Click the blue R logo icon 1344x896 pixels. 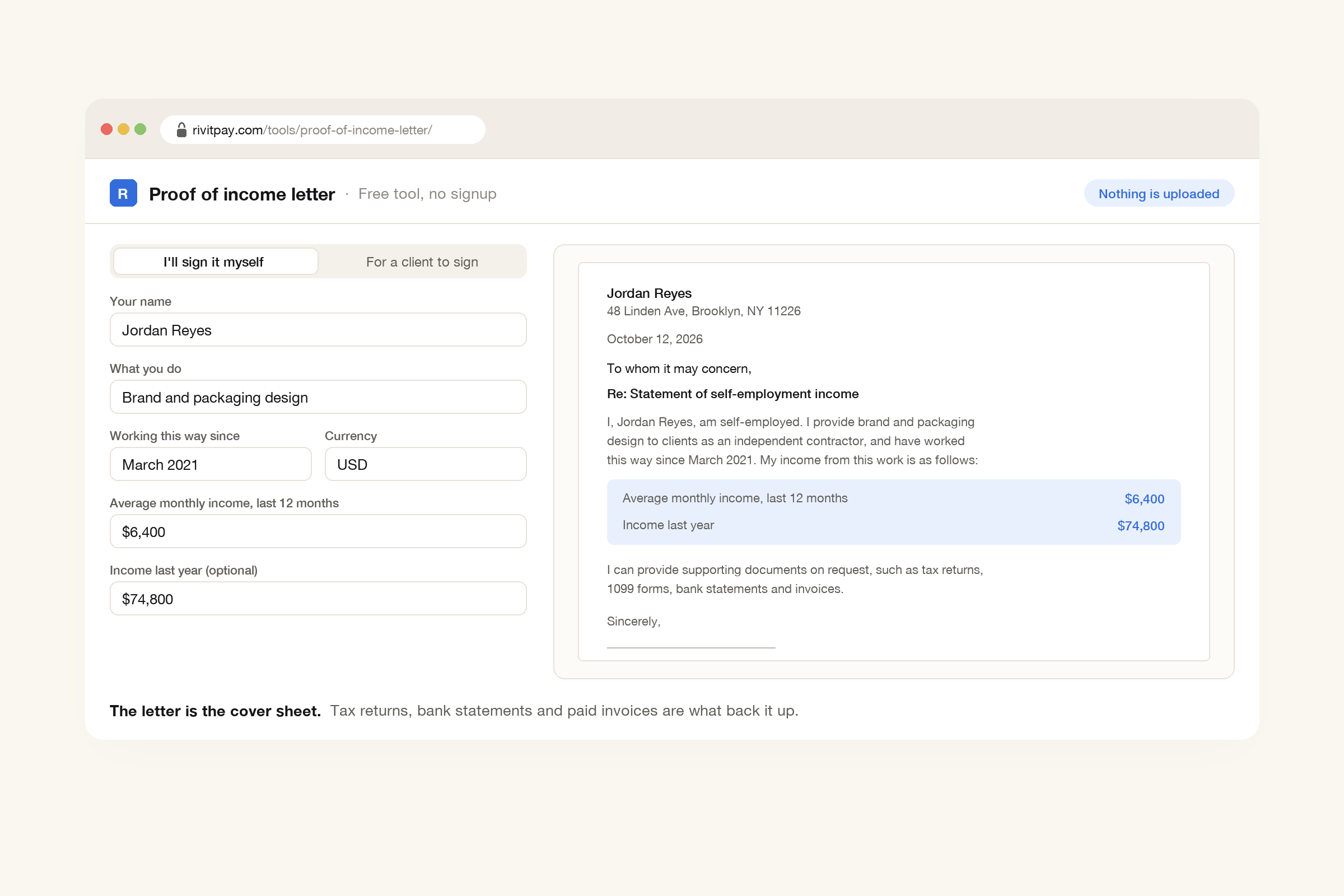pyautogui.click(x=123, y=193)
